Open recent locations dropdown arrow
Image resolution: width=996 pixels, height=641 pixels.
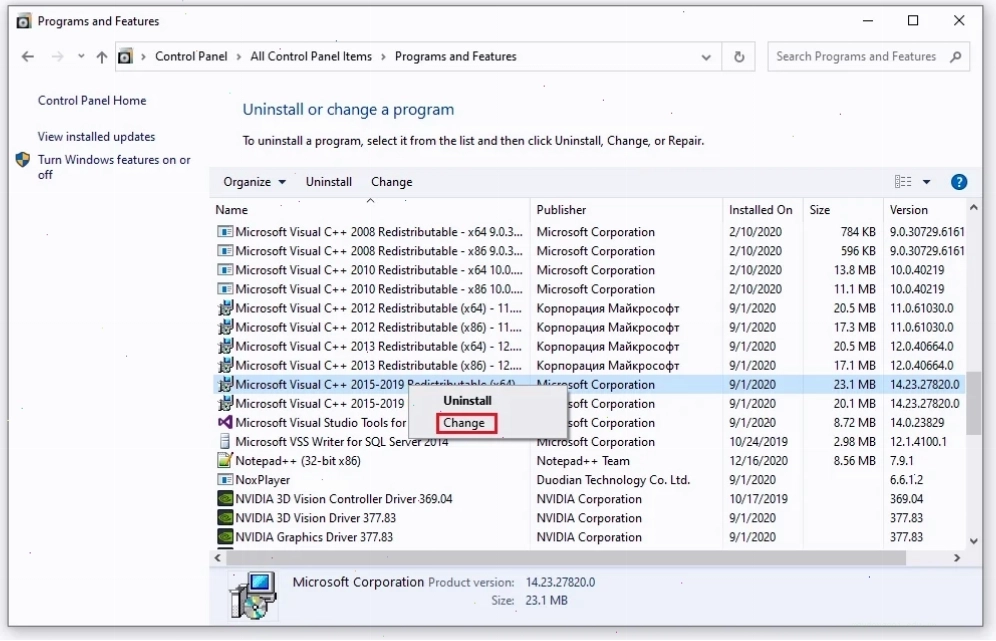[81, 57]
